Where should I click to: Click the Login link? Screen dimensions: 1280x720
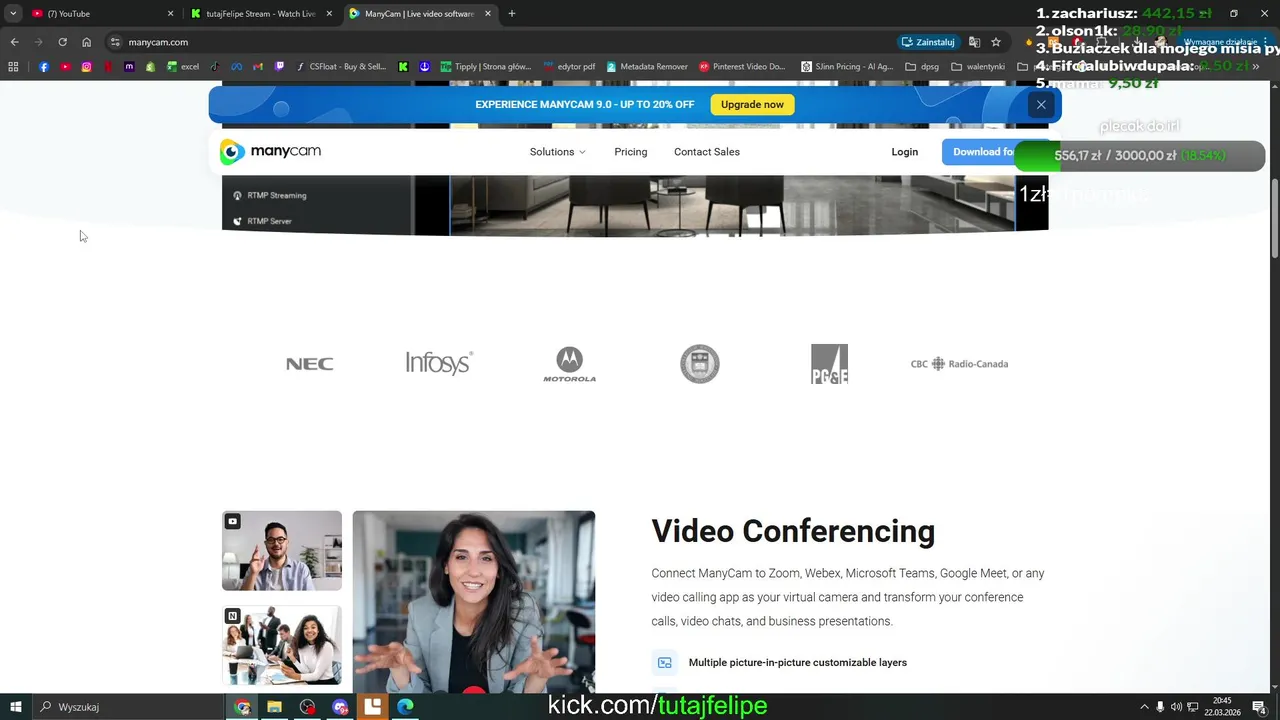click(905, 152)
